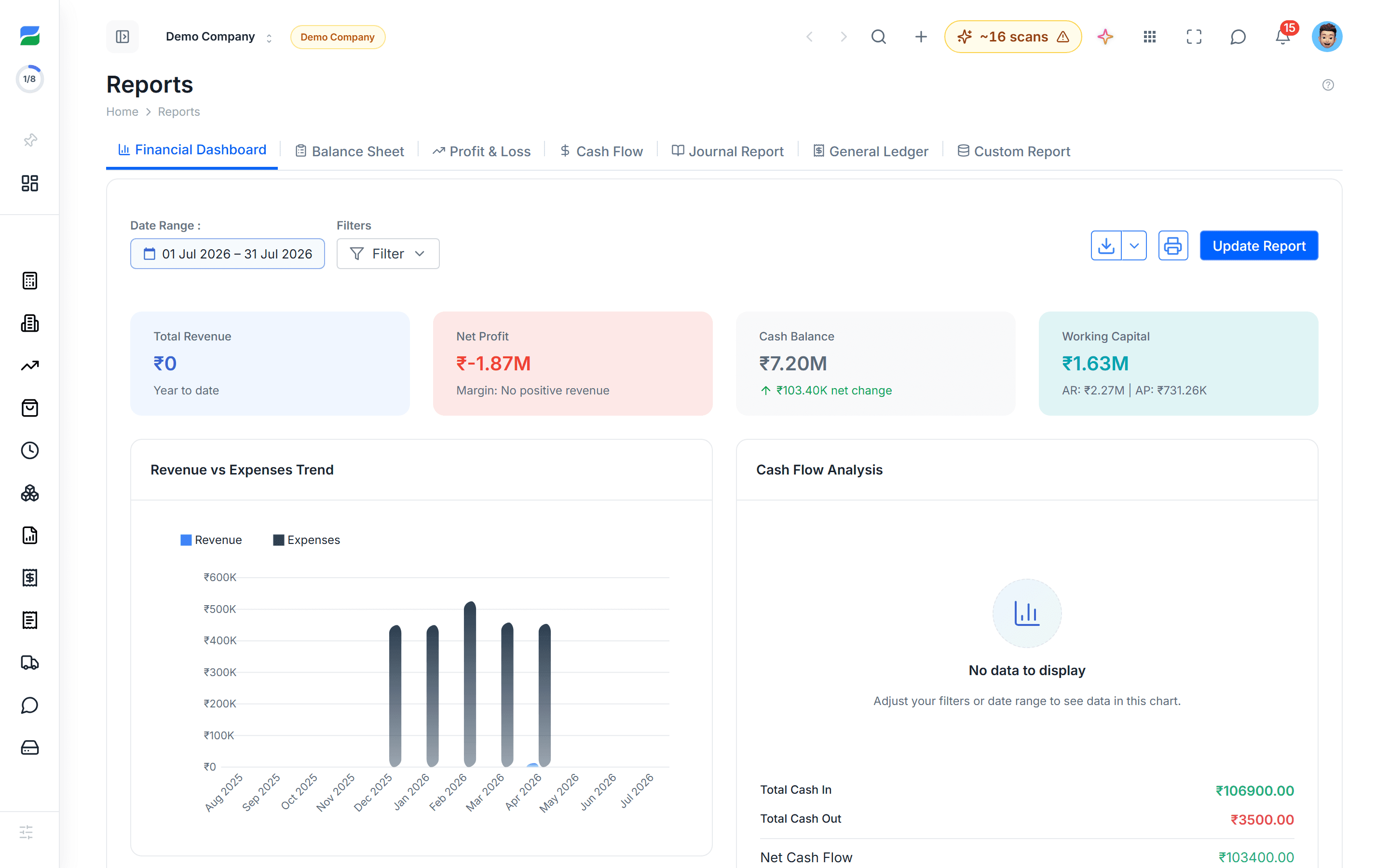
Task: Open the 1/8 onboarding progress indicator
Action: click(x=29, y=79)
